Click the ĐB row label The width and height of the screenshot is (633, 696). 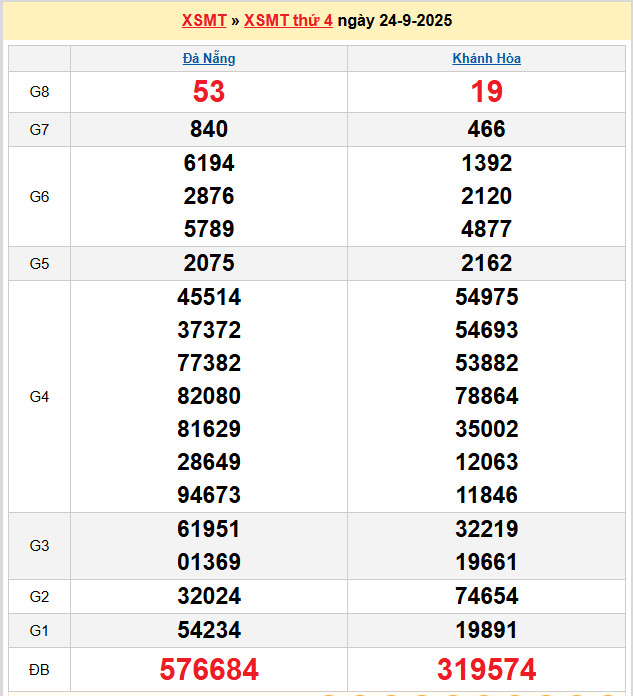(x=39, y=669)
